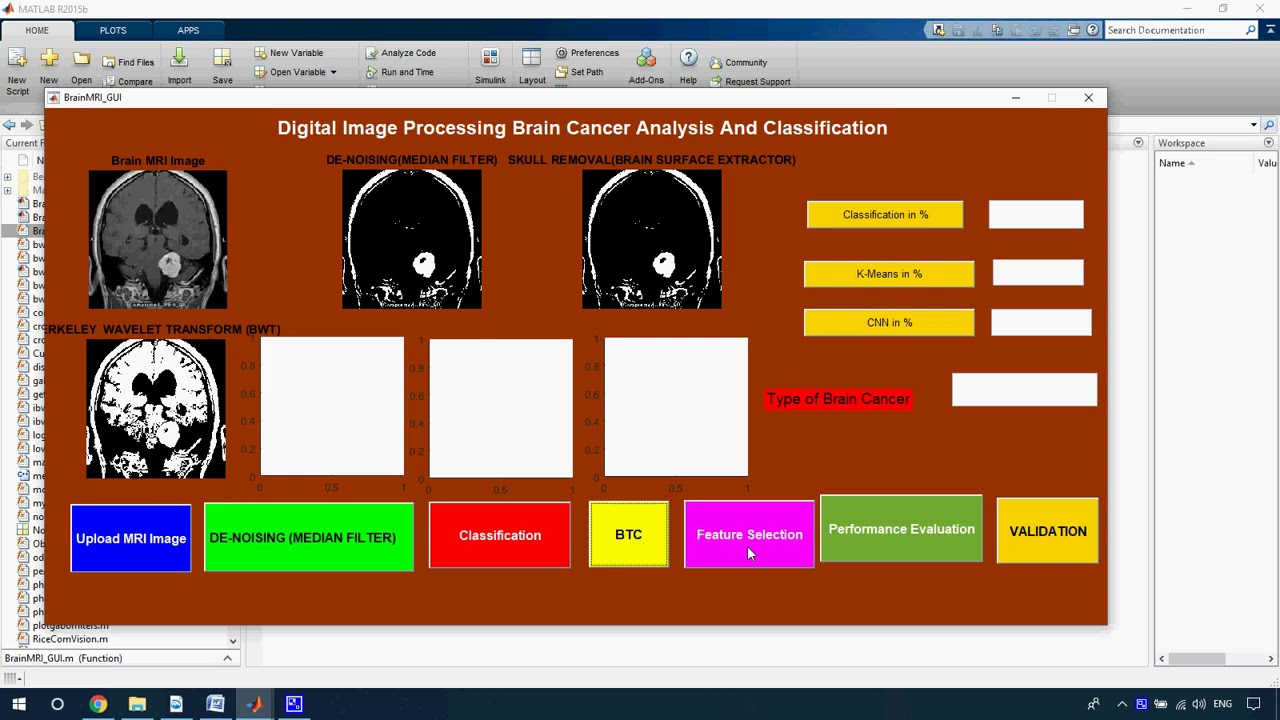The height and width of the screenshot is (720, 1280).
Task: Click the Berkeley wavelet transform image
Action: pyautogui.click(x=156, y=409)
